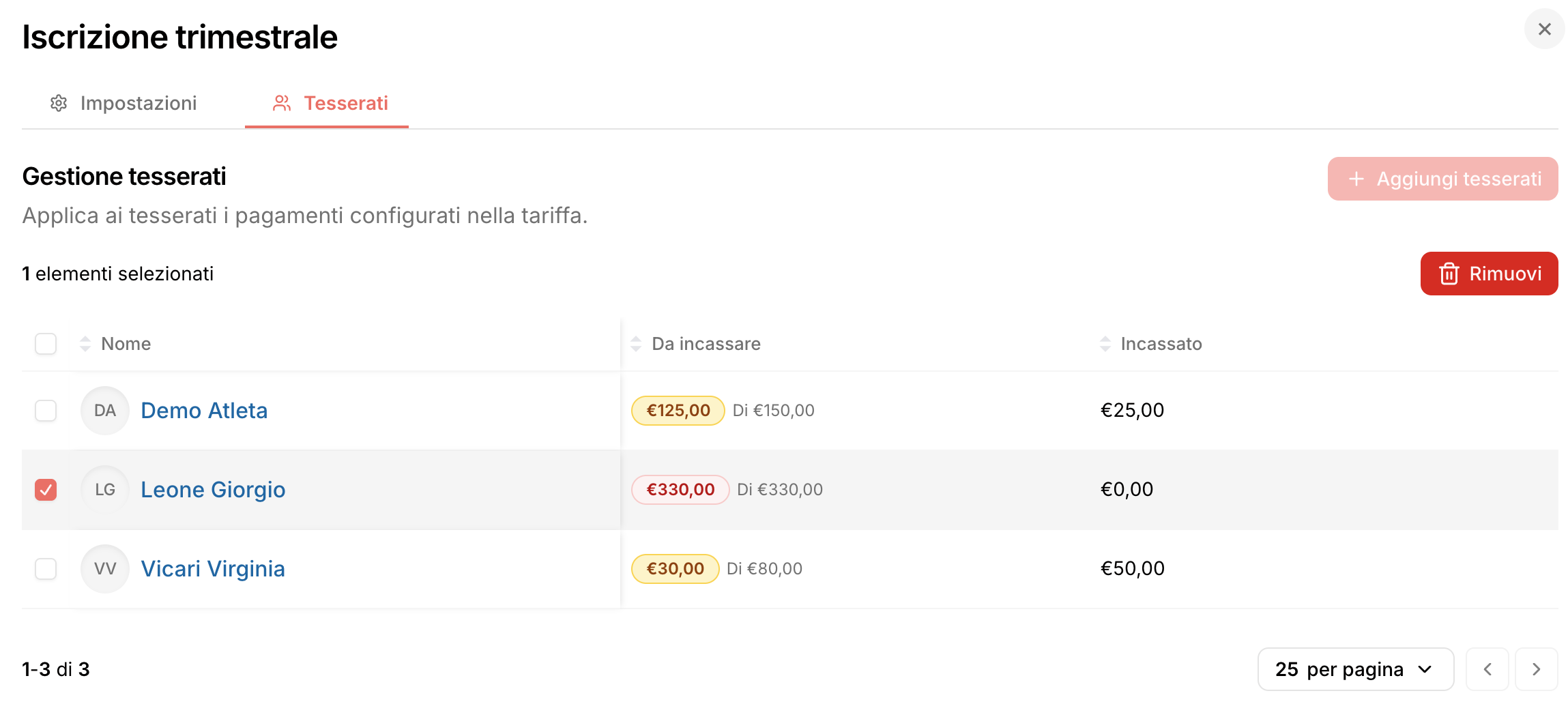Tick the Vicari Virginia row checkbox
1568x704 pixels.
pos(46,569)
